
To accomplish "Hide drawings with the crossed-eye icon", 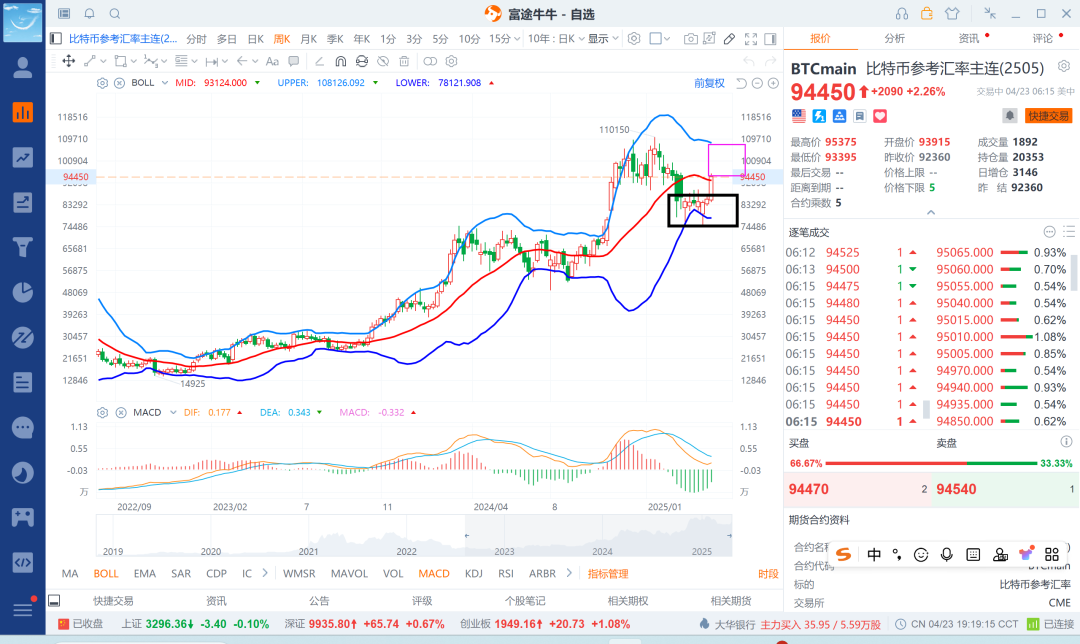I will (383, 61).
